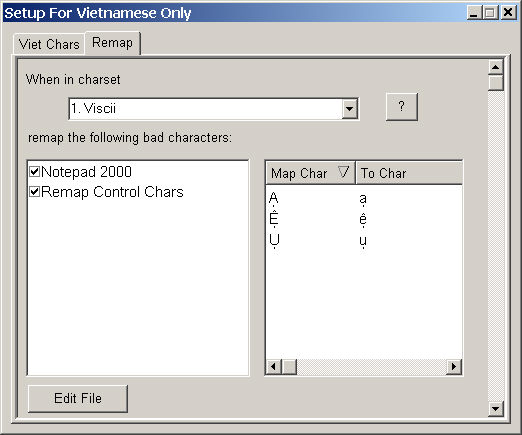Click the Edit File button

78,398
